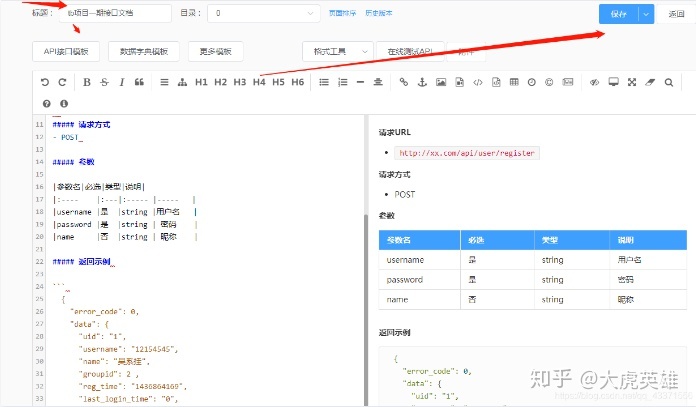Open search with the magnifier icon

click(x=668, y=82)
